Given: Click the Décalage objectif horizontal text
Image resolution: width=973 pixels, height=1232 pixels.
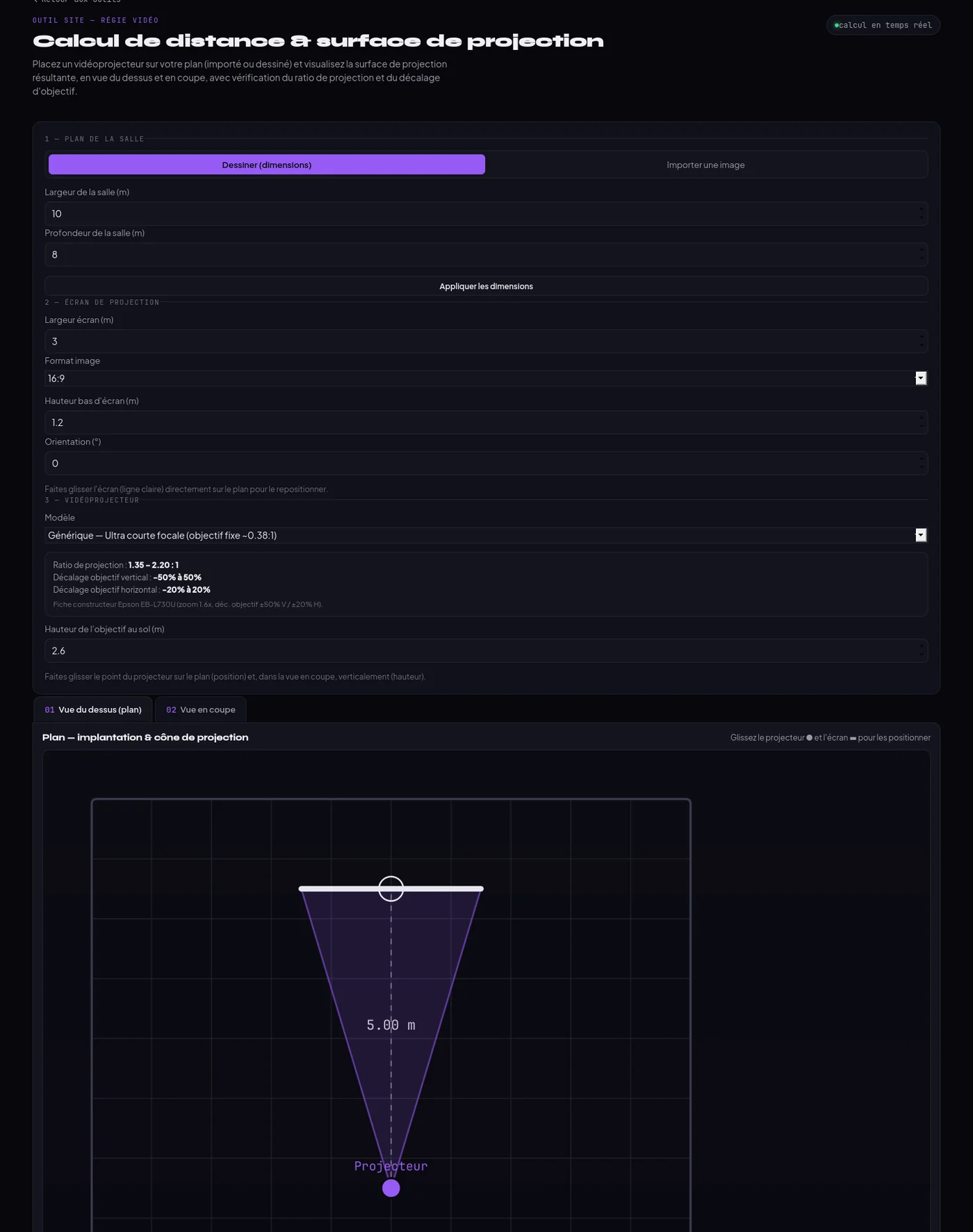Looking at the screenshot, I should [131, 590].
